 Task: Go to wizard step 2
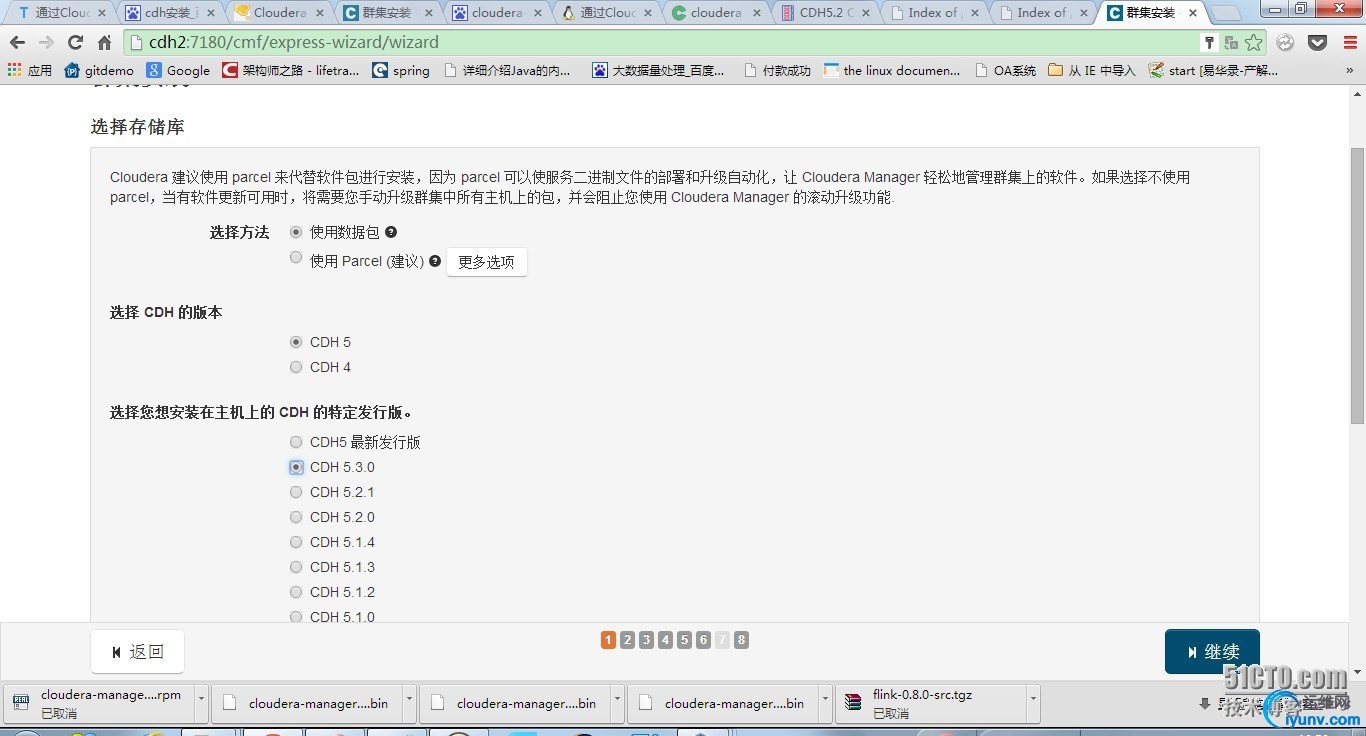tap(627, 640)
